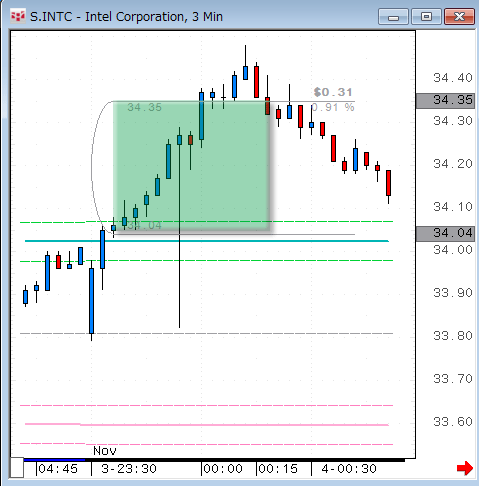Click the red arrow at bottom right
The height and width of the screenshot is (486, 479).
point(465,468)
